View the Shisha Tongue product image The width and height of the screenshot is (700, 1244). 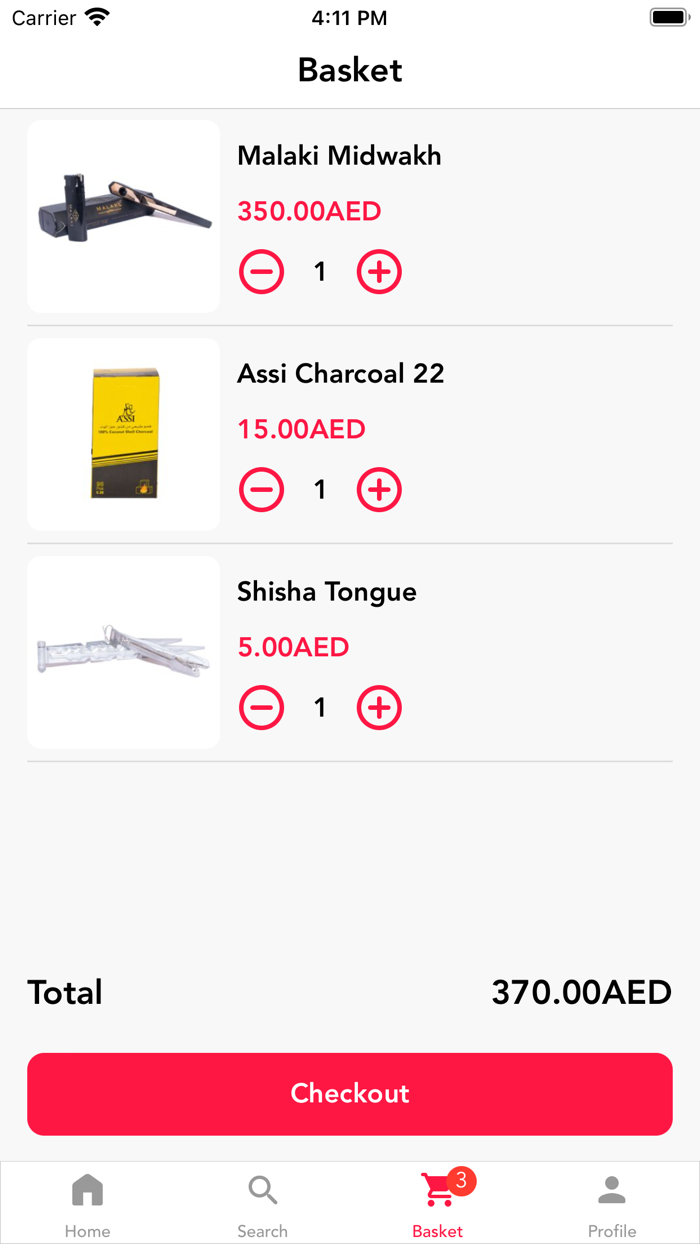click(x=123, y=652)
